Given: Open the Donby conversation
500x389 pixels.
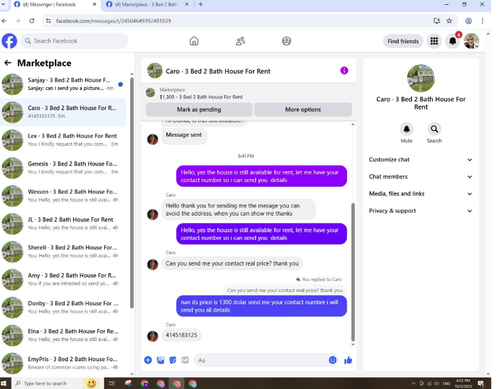Looking at the screenshot, I should [x=63, y=307].
